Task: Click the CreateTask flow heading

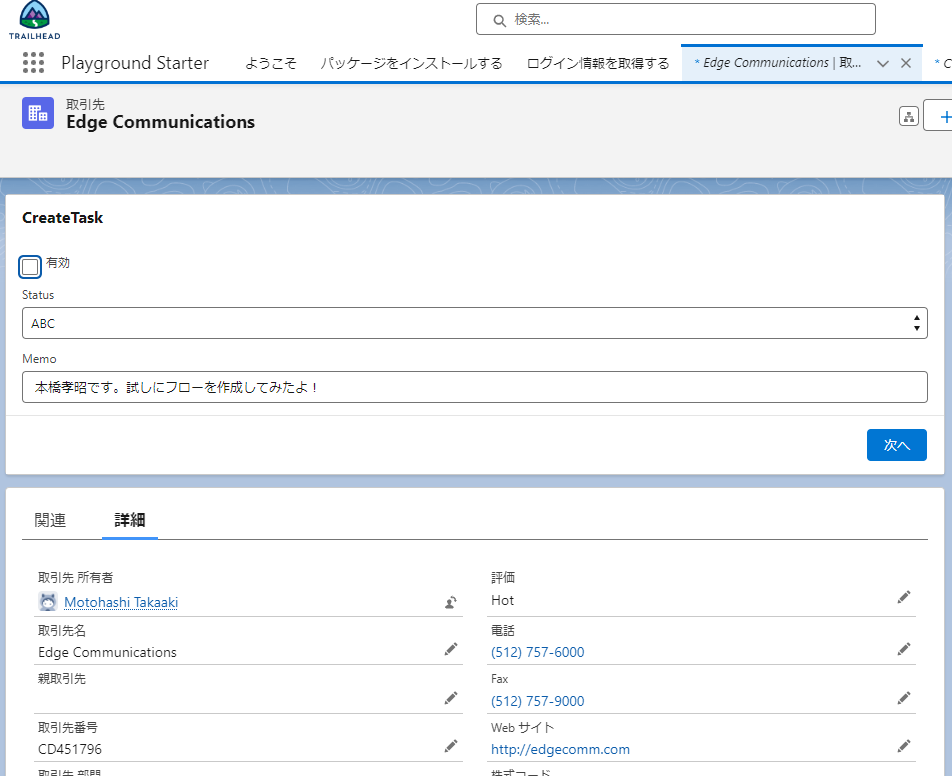Action: 63,218
